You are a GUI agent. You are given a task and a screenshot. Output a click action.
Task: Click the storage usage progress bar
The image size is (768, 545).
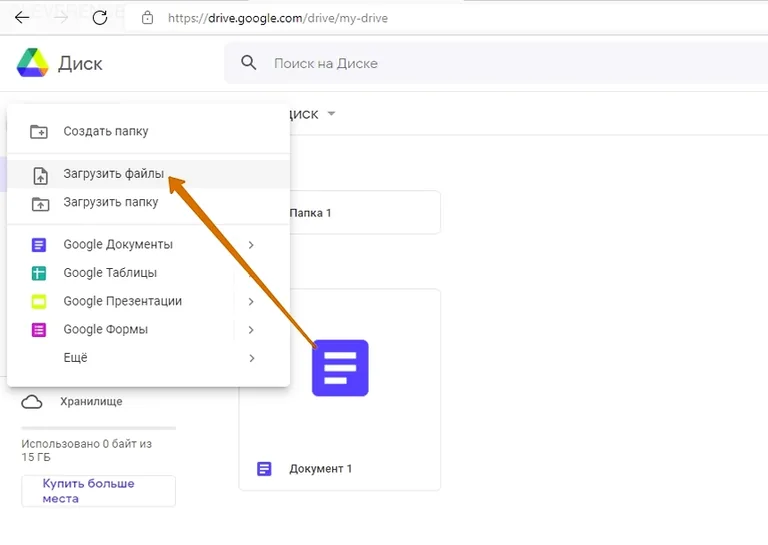pyautogui.click(x=98, y=428)
